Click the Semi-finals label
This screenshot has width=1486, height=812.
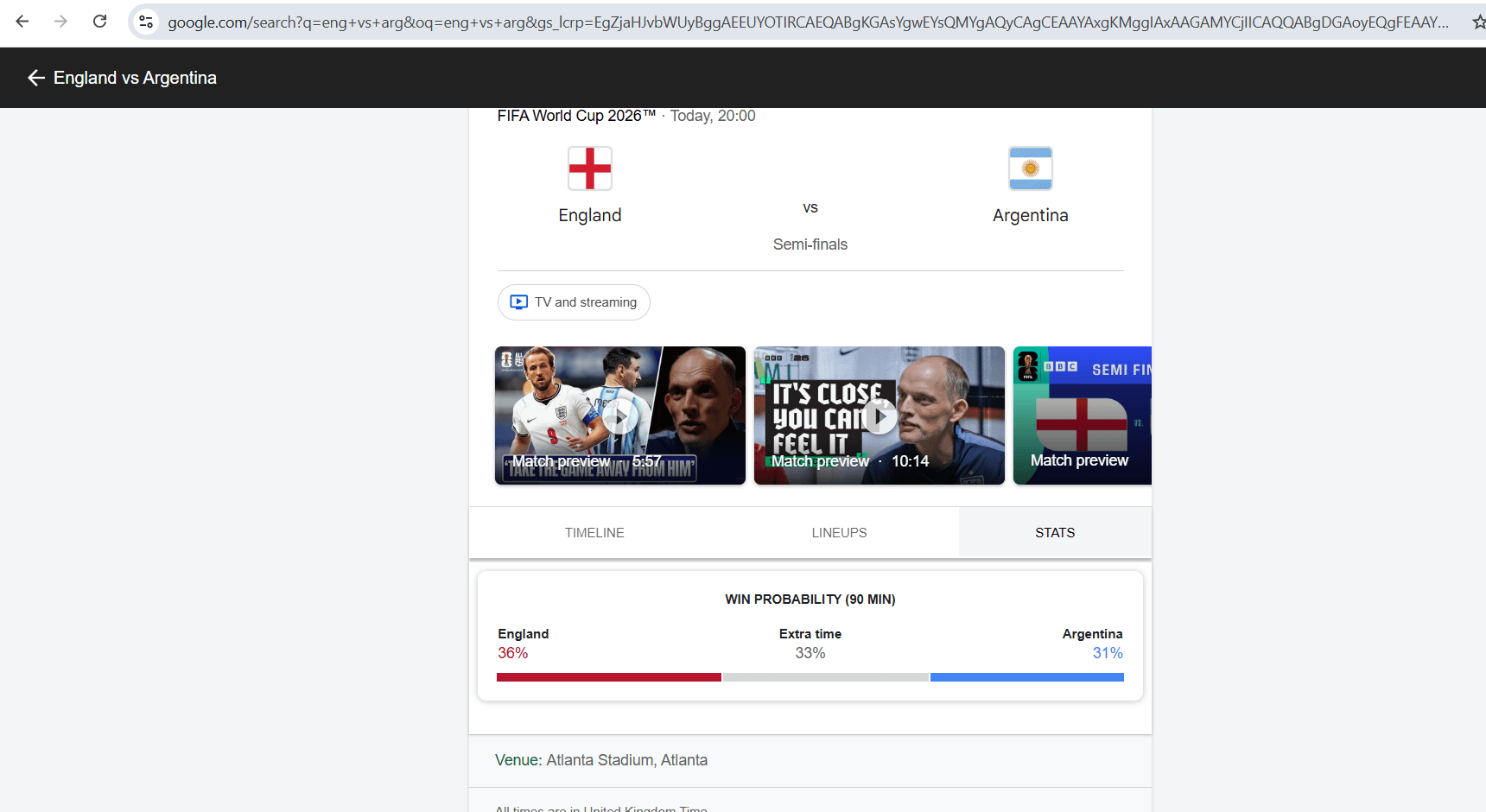pyautogui.click(x=810, y=244)
